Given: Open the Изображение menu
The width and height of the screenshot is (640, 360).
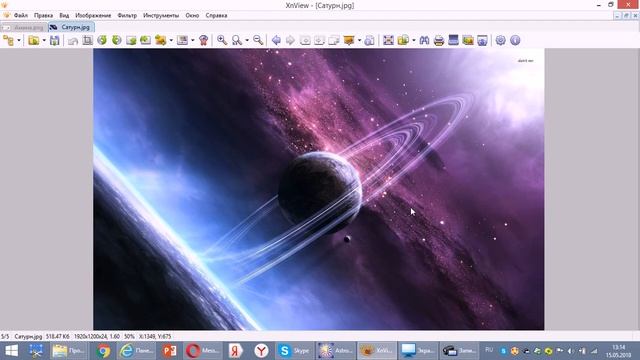Looking at the screenshot, I should pyautogui.click(x=93, y=15).
